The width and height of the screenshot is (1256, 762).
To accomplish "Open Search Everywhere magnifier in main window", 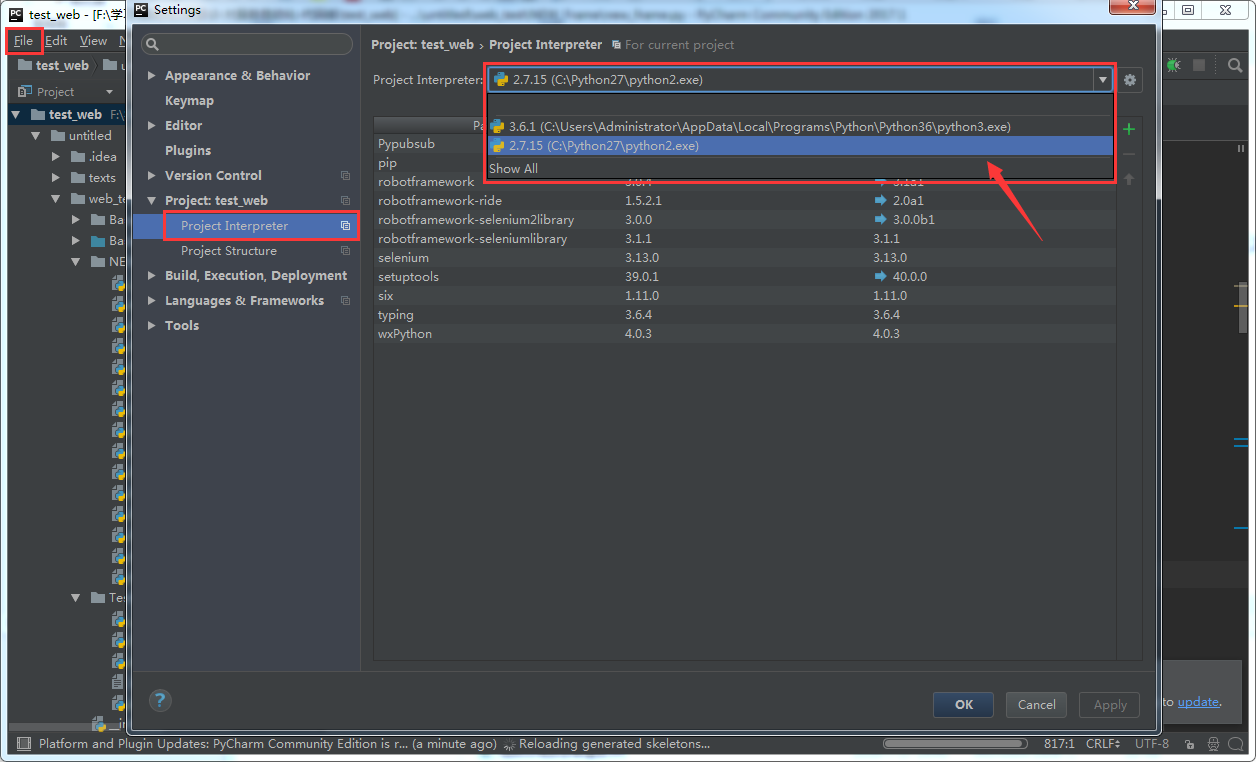I will pos(1235,65).
